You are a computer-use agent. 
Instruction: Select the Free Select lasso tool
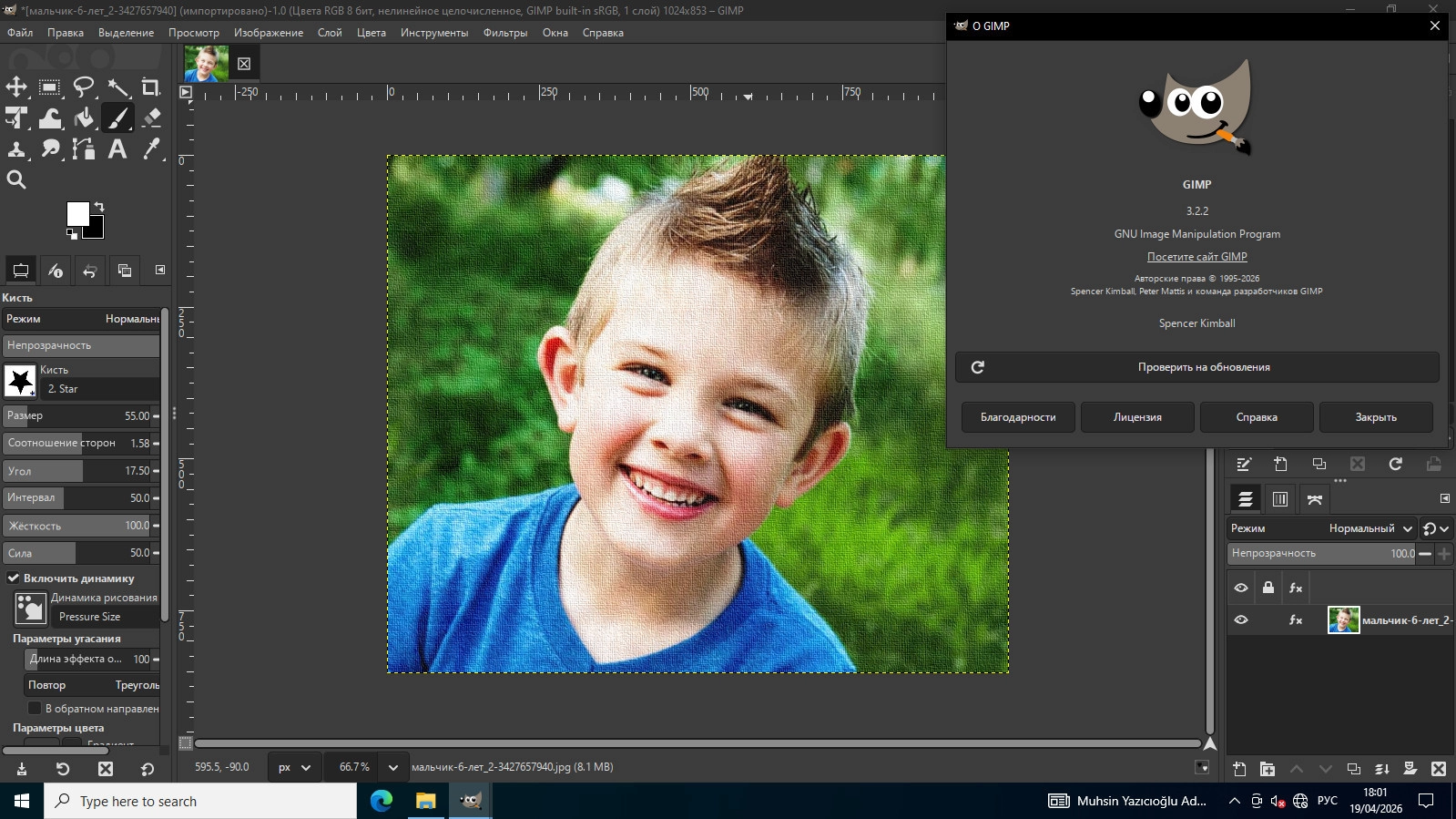click(x=84, y=87)
